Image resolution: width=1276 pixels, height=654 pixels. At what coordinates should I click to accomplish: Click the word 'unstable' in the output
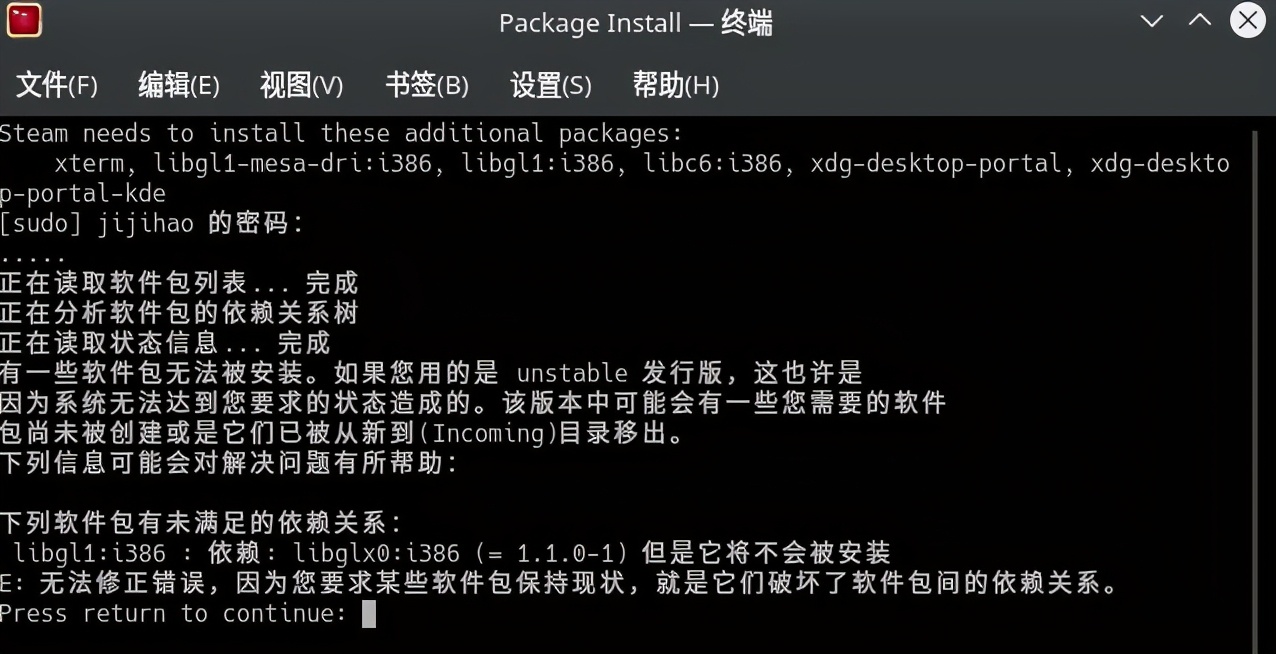pos(571,373)
